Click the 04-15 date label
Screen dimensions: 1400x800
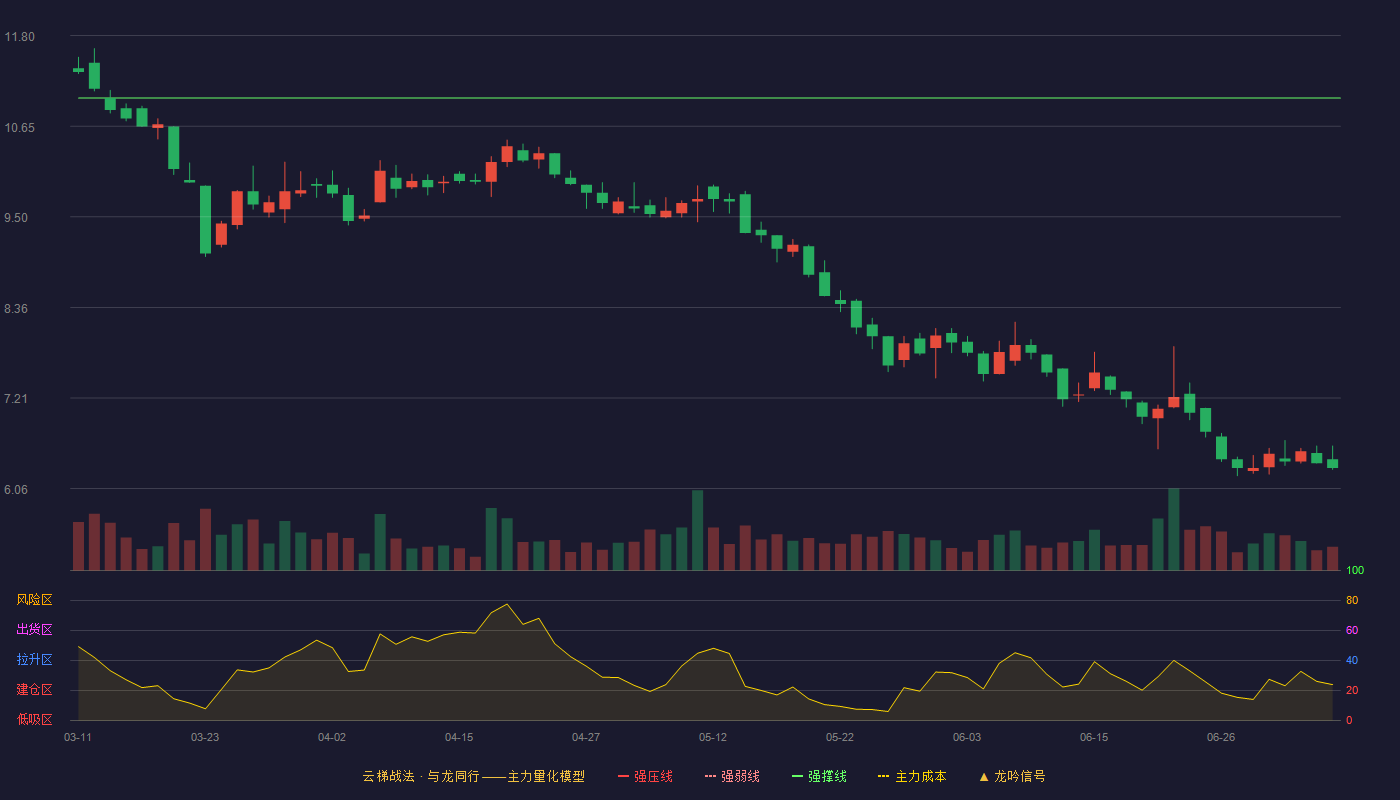[459, 737]
